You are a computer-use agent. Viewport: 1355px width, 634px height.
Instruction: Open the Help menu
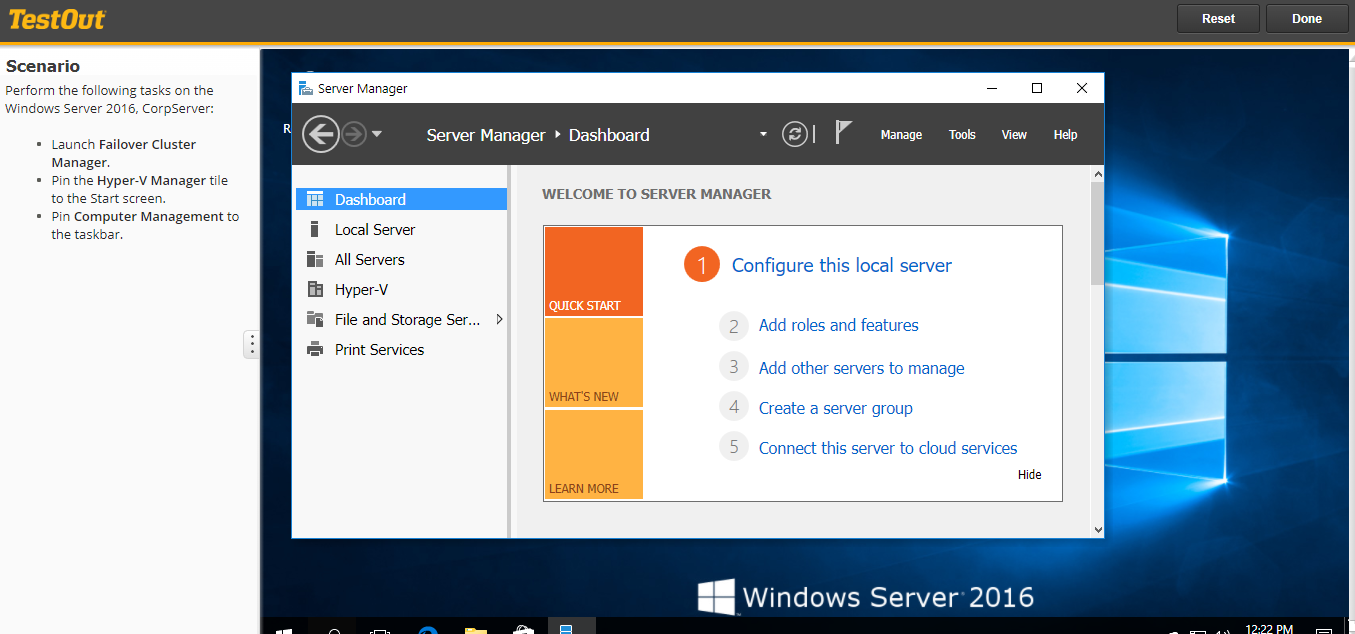pyautogui.click(x=1065, y=134)
